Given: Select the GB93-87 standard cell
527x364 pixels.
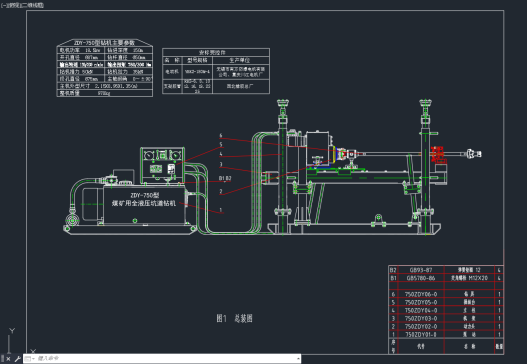Looking at the screenshot, I should pyautogui.click(x=421, y=270).
